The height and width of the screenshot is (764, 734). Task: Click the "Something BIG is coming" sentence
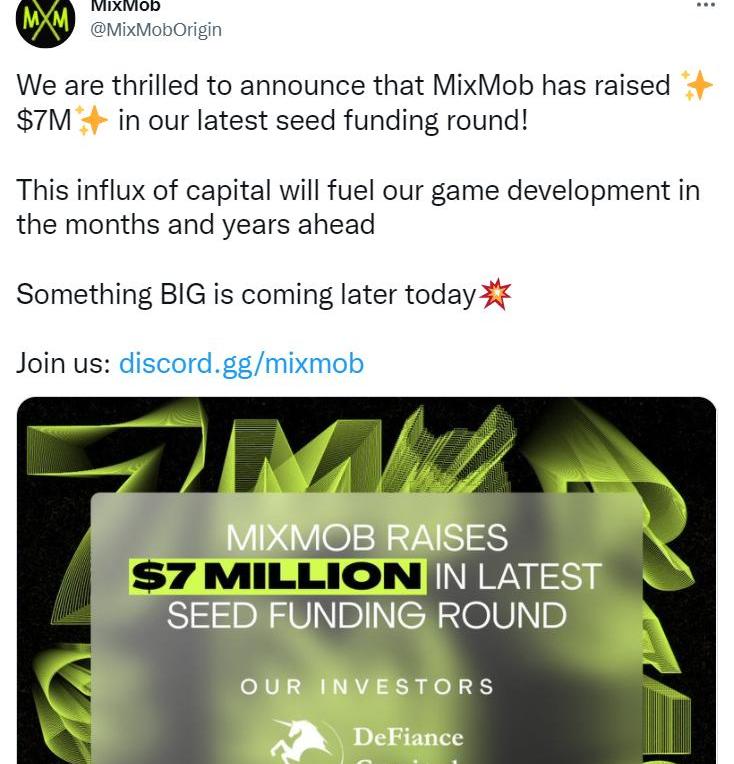coord(245,295)
